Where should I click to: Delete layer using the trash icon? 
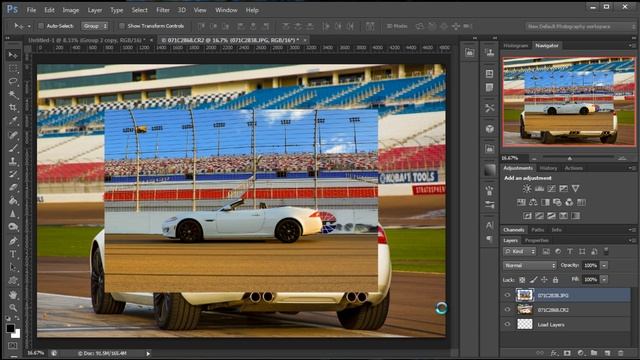click(x=620, y=353)
